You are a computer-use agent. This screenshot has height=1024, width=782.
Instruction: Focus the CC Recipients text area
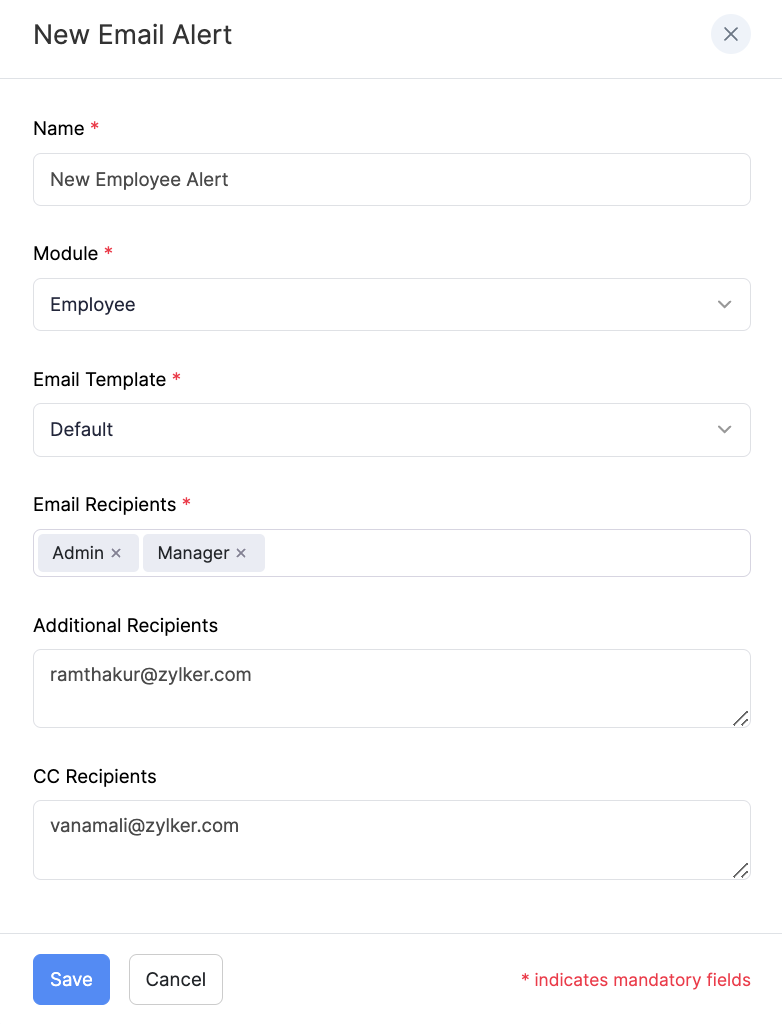(x=391, y=852)
